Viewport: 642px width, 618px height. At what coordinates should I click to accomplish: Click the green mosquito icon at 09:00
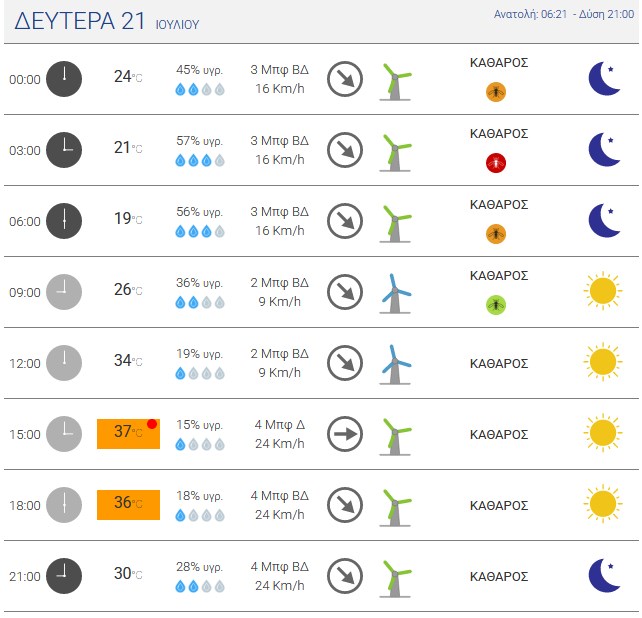pos(496,305)
